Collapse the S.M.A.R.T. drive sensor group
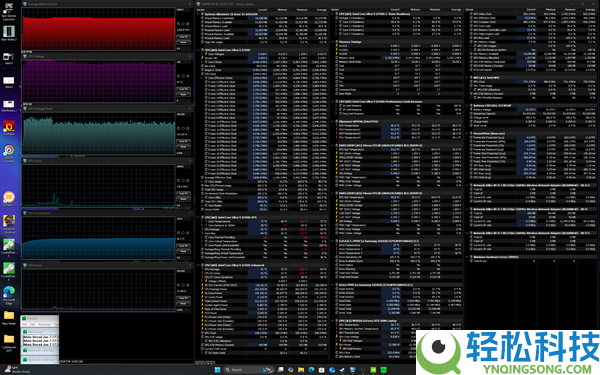This screenshot has height=375, width=600. (333, 241)
